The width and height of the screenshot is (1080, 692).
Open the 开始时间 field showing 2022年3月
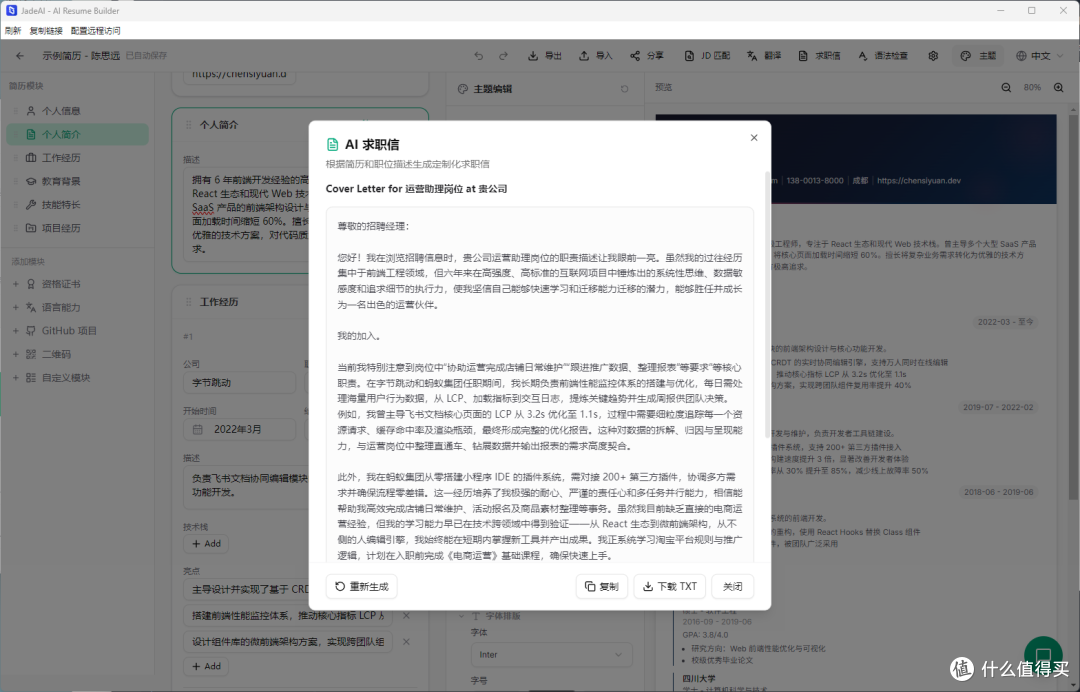pos(239,429)
